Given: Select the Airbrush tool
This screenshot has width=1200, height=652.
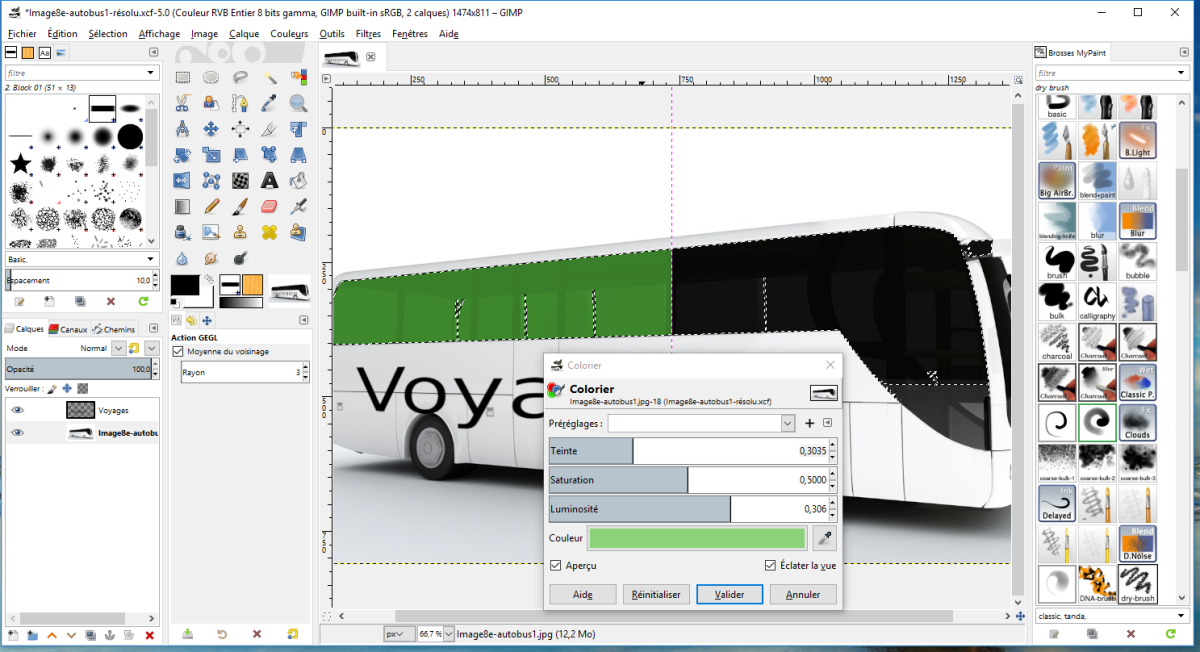Looking at the screenshot, I should pos(298,207).
